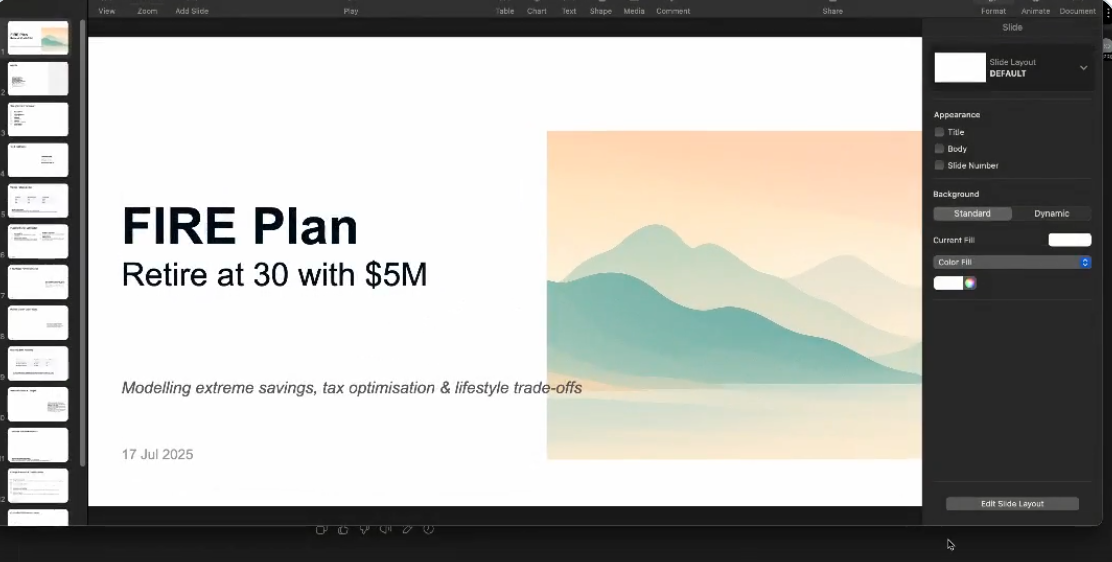Enable the Body checkbox
1112x562 pixels.
tap(939, 149)
